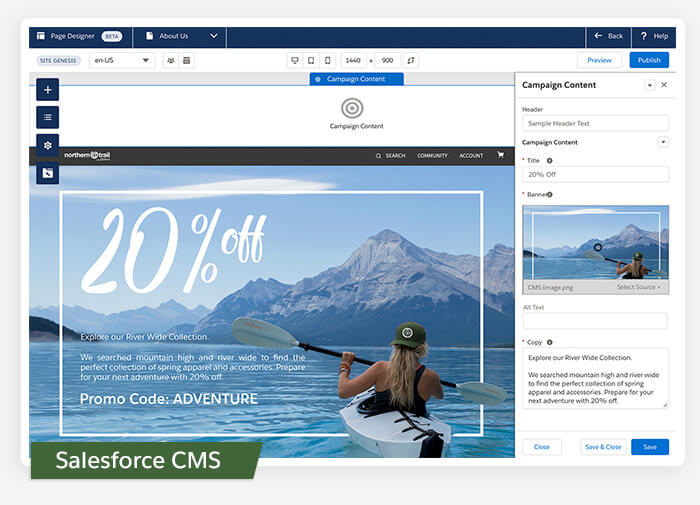
Task: Open the page structure list icon
Action: coord(48,117)
